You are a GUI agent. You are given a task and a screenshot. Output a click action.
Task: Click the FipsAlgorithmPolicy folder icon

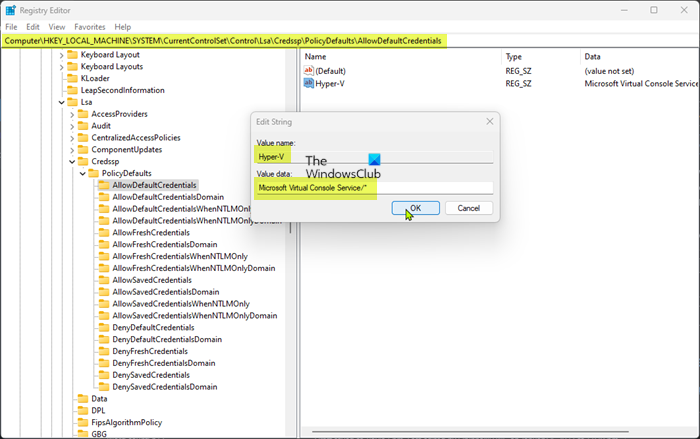tap(83, 422)
